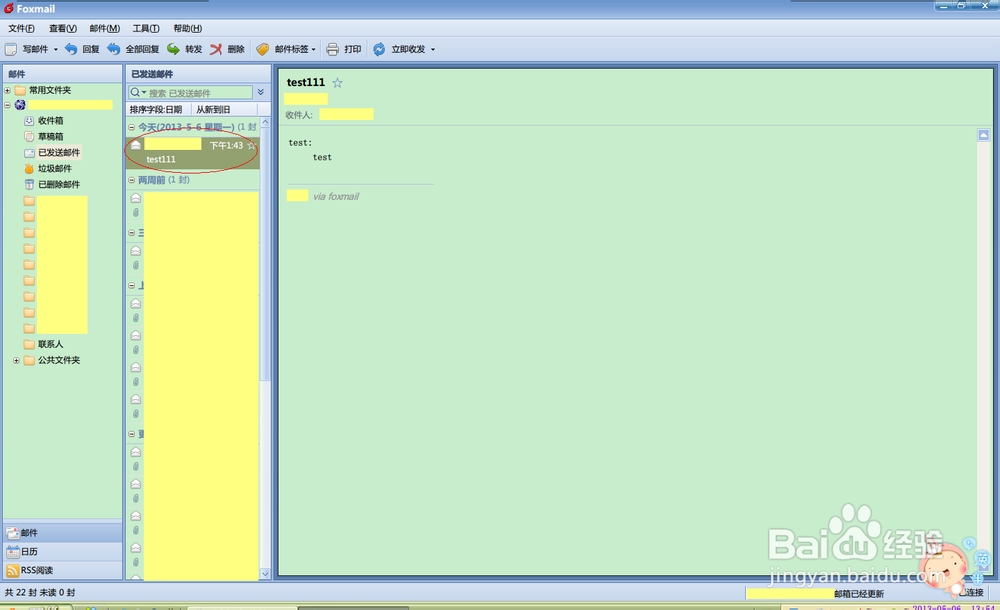
Task: Switch to the RSS阅读 tab
Action: pyautogui.click(x=62, y=570)
